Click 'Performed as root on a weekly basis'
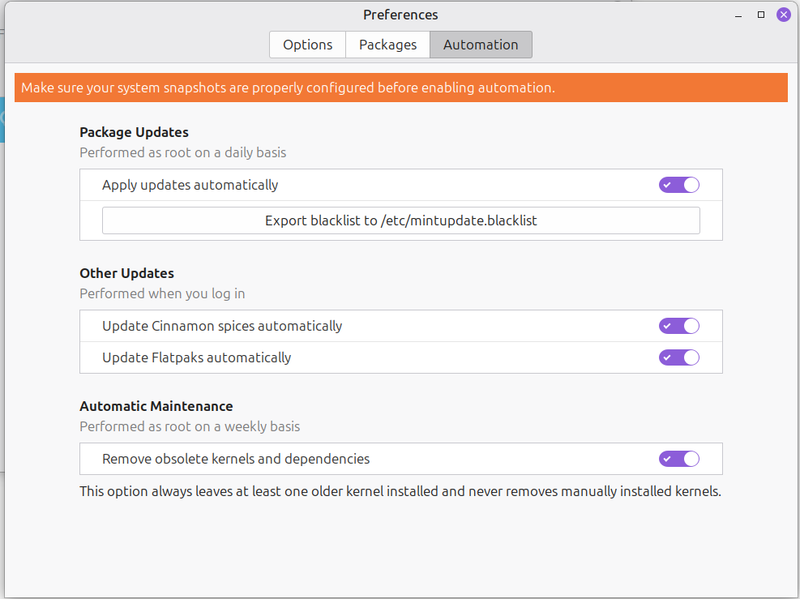This screenshot has width=800, height=599. (x=190, y=427)
